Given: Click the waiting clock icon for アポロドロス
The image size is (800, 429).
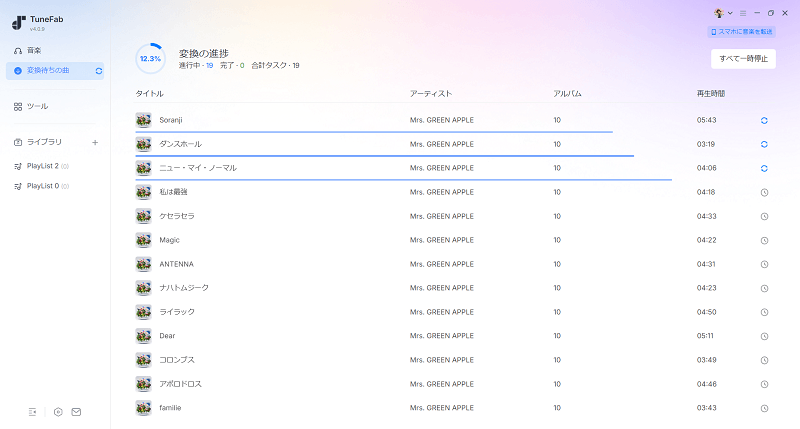Looking at the screenshot, I should tap(764, 384).
